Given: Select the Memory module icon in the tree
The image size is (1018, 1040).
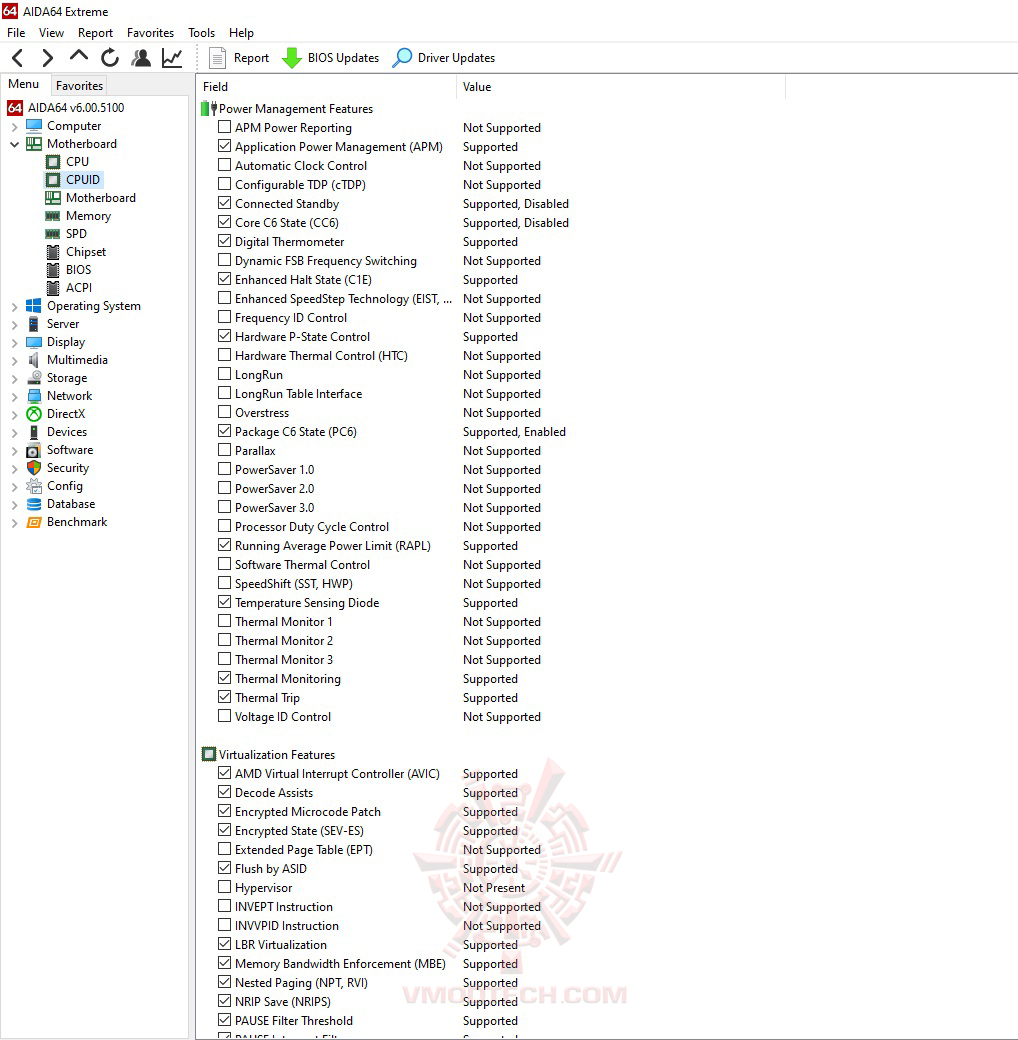Looking at the screenshot, I should (x=52, y=216).
